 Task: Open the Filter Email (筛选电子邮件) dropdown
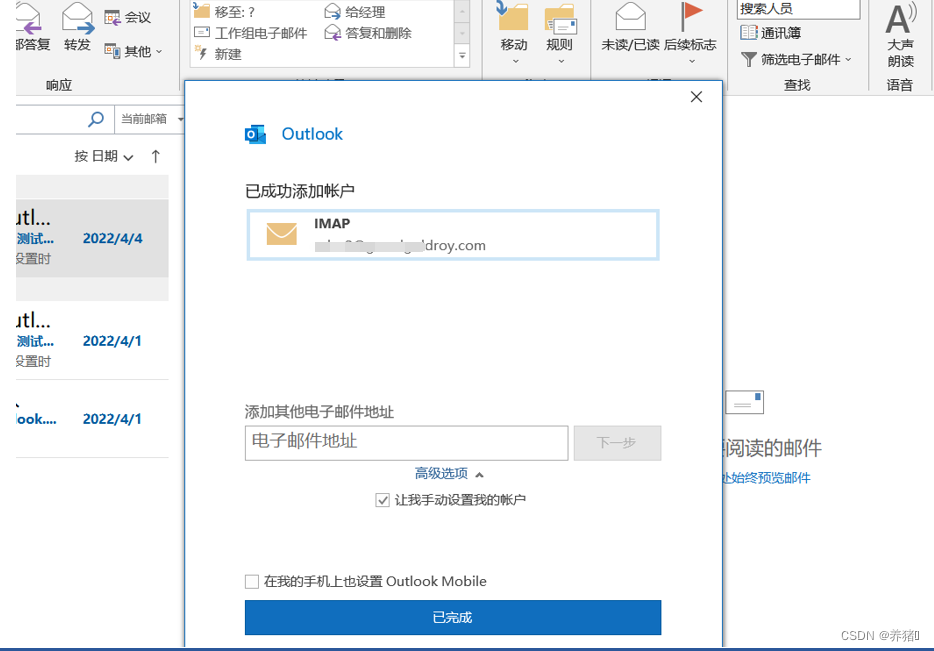(796, 59)
